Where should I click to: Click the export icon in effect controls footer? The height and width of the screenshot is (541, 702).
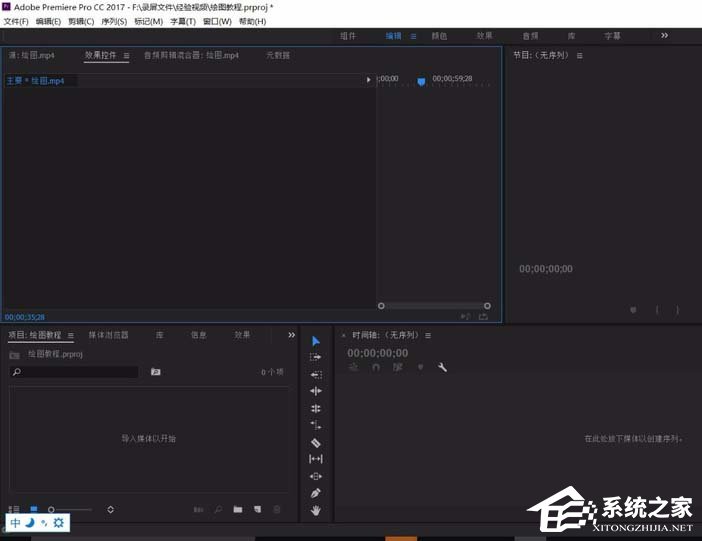pyautogui.click(x=484, y=317)
